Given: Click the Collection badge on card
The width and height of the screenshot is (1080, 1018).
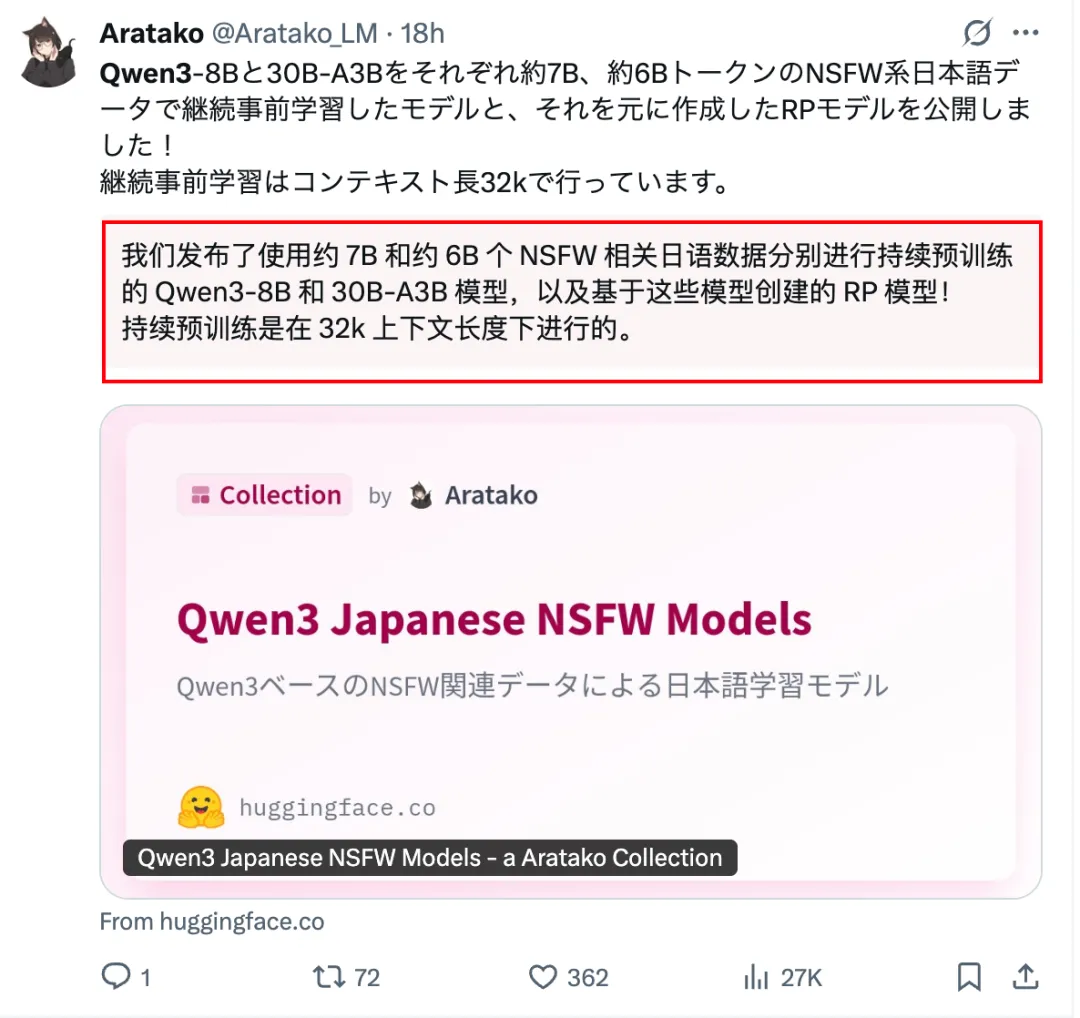Looking at the screenshot, I should 264,495.
